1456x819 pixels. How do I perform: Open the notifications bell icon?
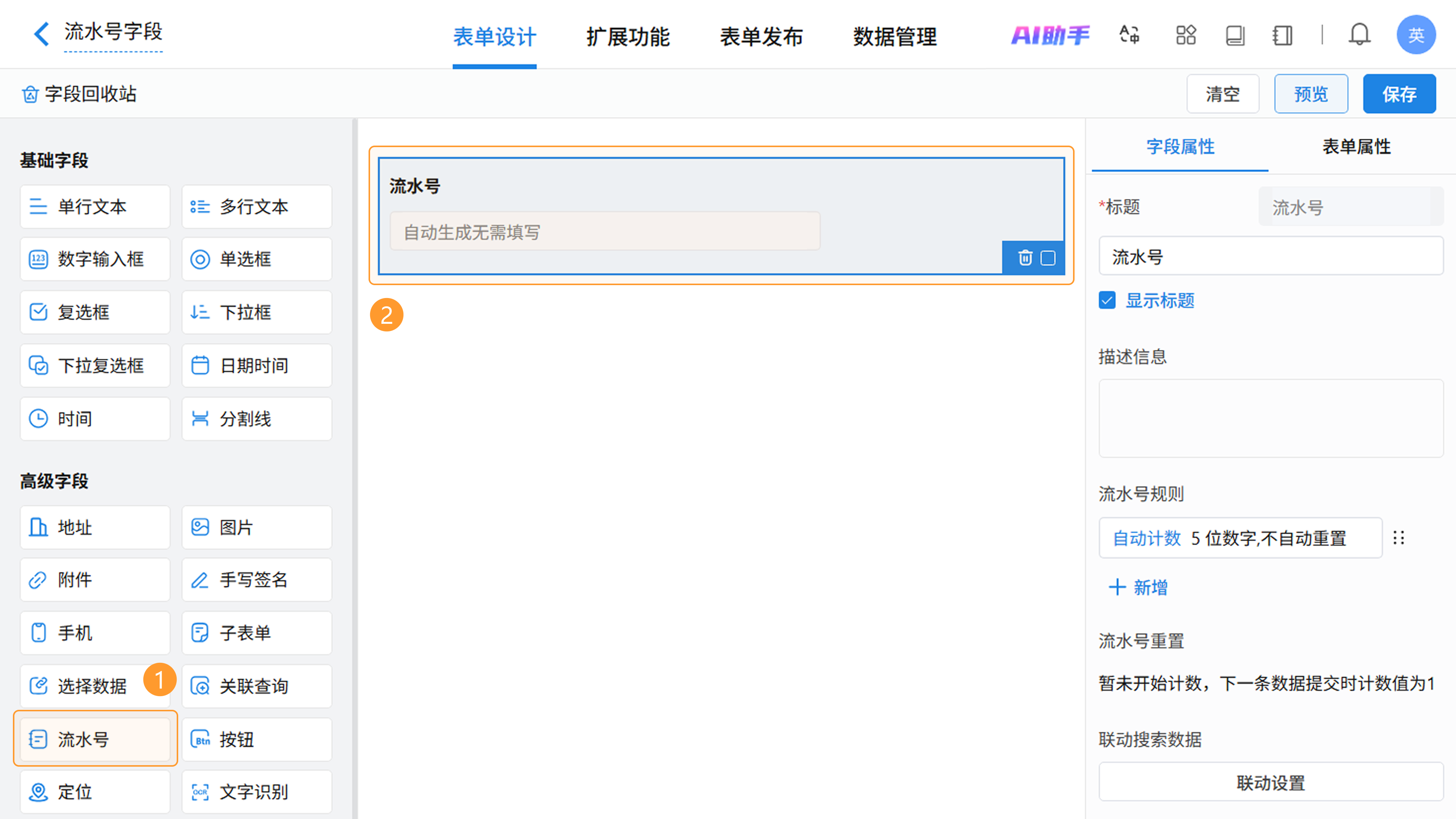(x=1359, y=35)
